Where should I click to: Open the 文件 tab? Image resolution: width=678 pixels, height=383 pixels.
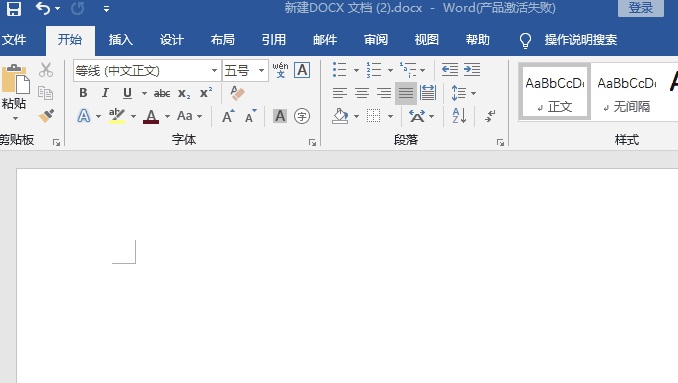click(x=14, y=40)
